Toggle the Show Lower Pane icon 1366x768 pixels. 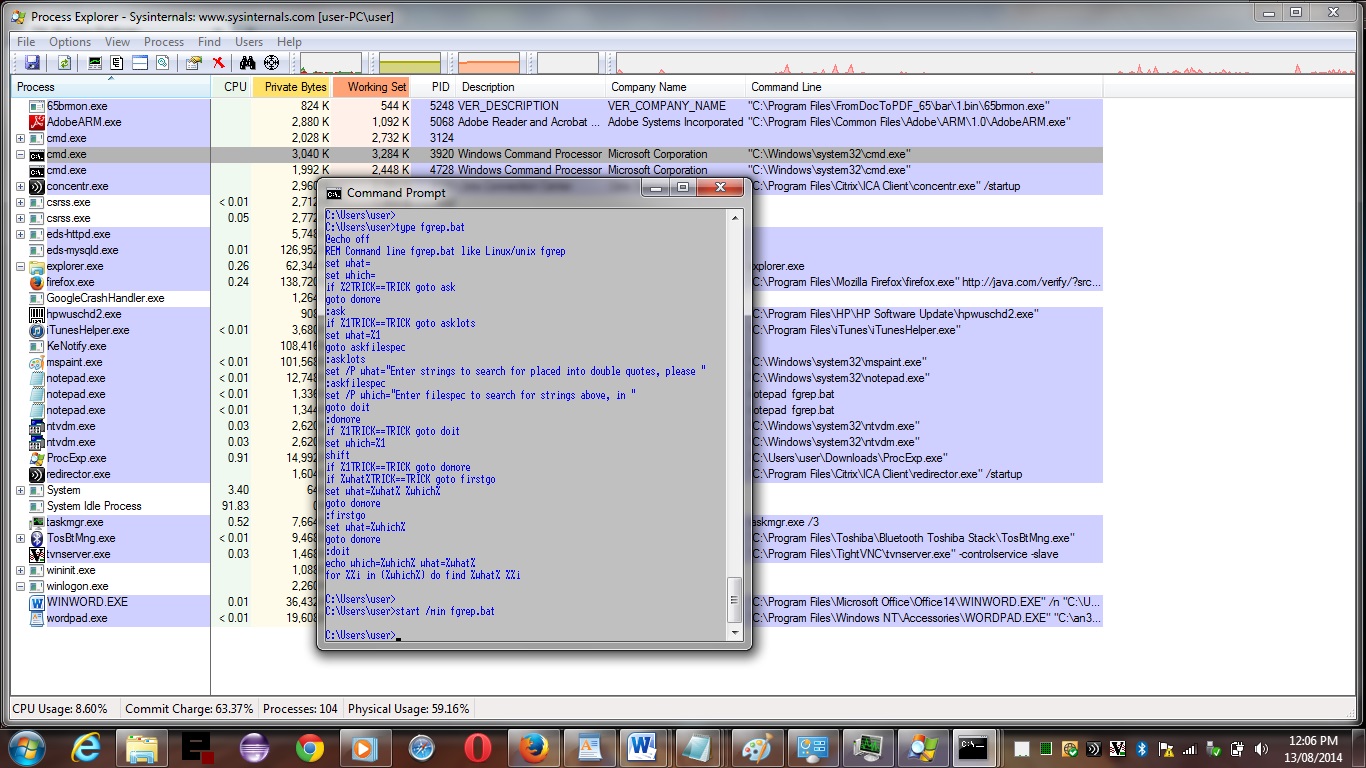tap(139, 63)
